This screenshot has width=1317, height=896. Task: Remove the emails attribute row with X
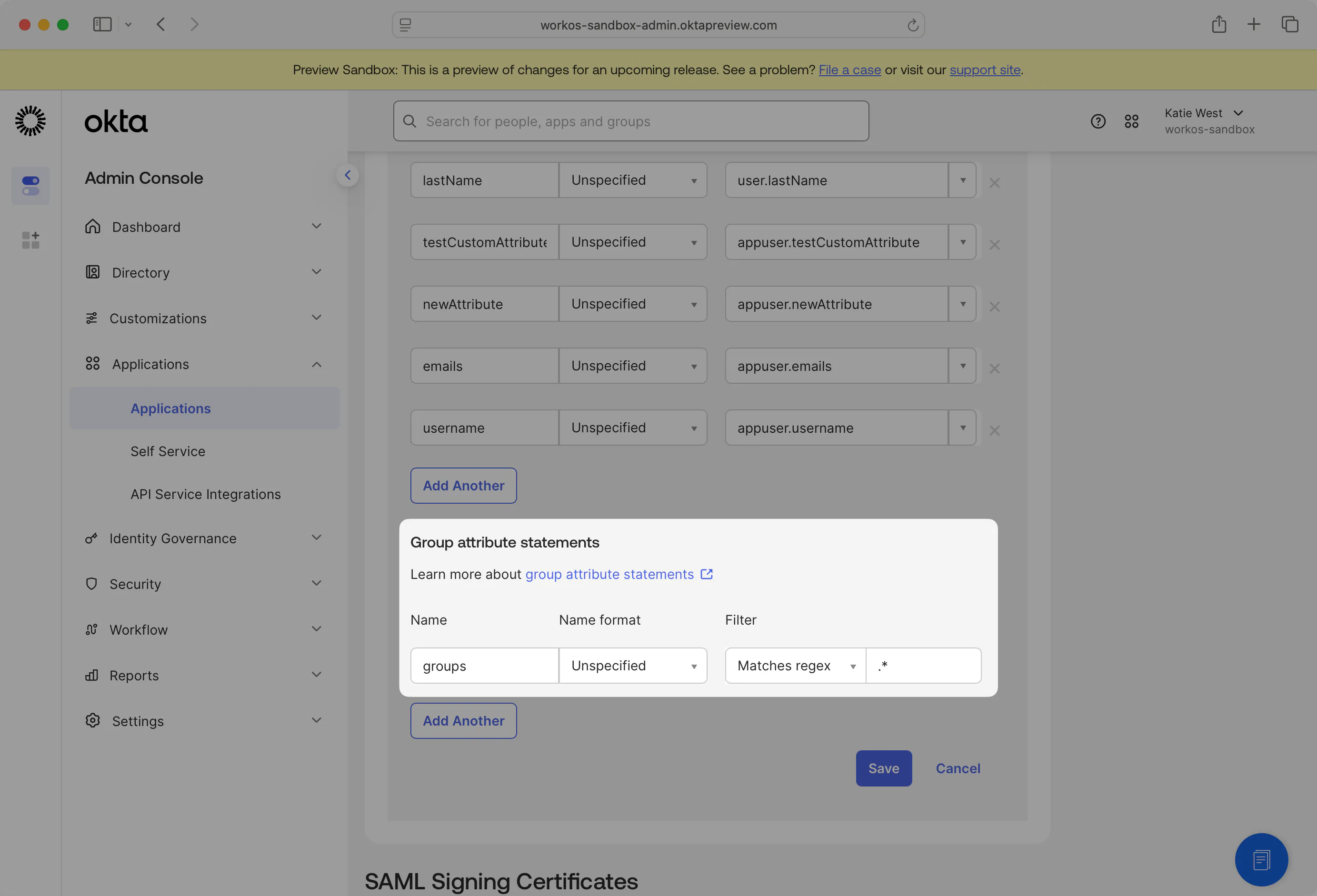pos(994,368)
